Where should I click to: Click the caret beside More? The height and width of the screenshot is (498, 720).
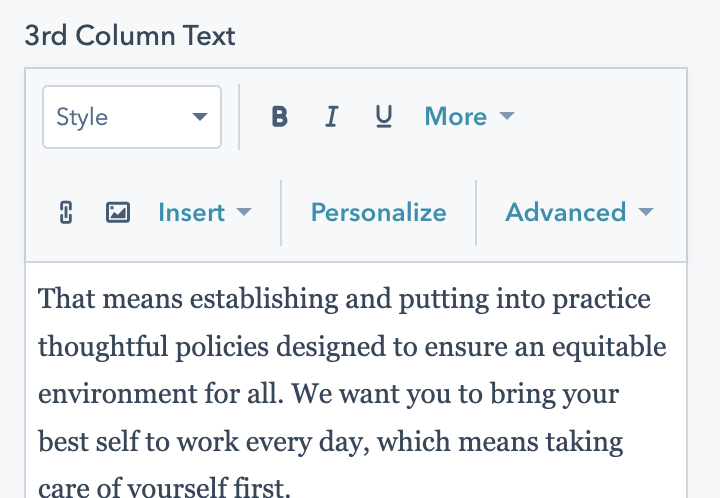pos(506,117)
